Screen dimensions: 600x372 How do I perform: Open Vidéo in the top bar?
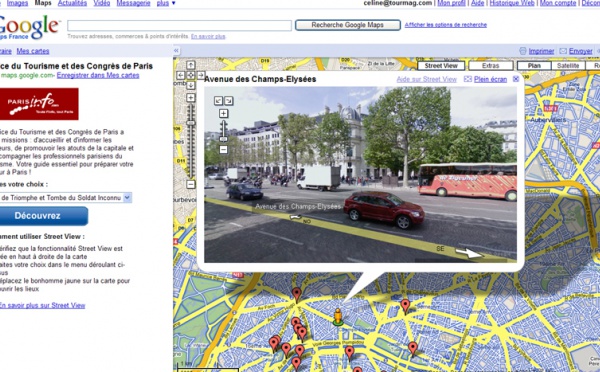pos(102,3)
